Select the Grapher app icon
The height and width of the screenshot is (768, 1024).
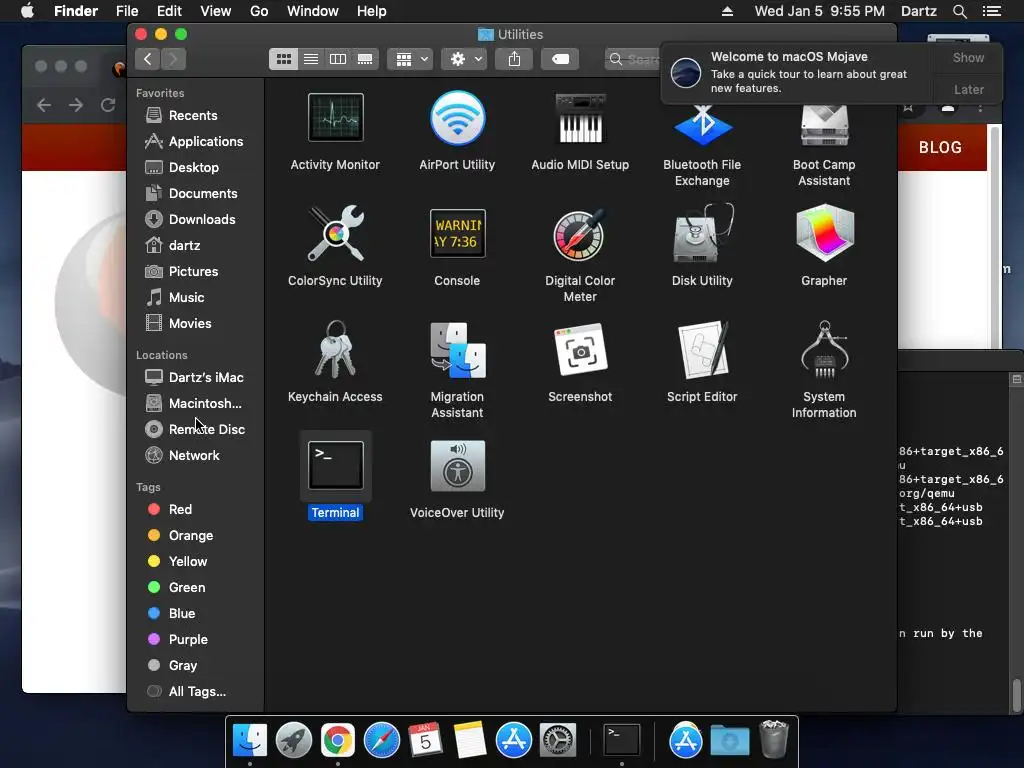tap(824, 233)
